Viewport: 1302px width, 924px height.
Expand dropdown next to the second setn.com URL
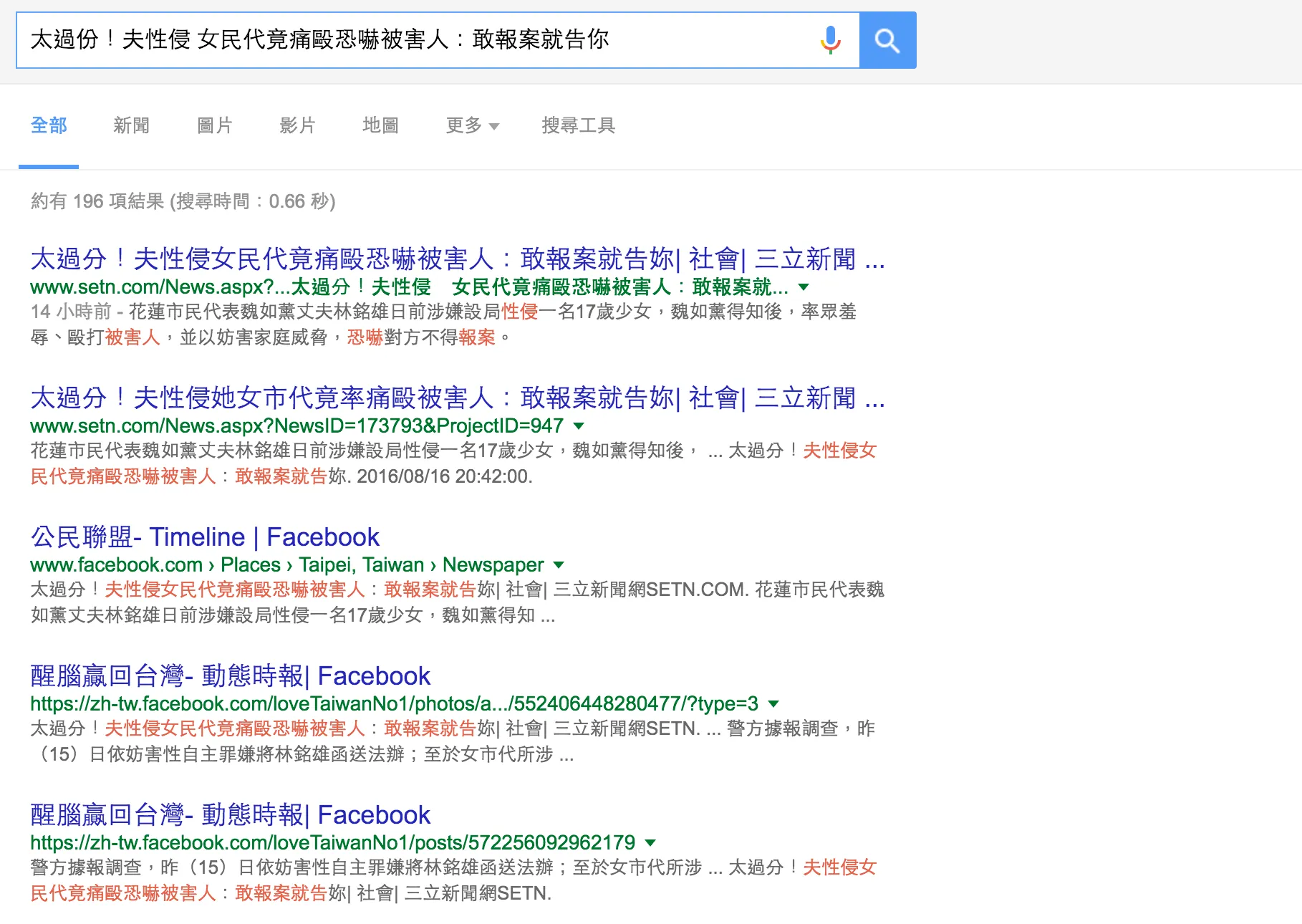point(577,427)
